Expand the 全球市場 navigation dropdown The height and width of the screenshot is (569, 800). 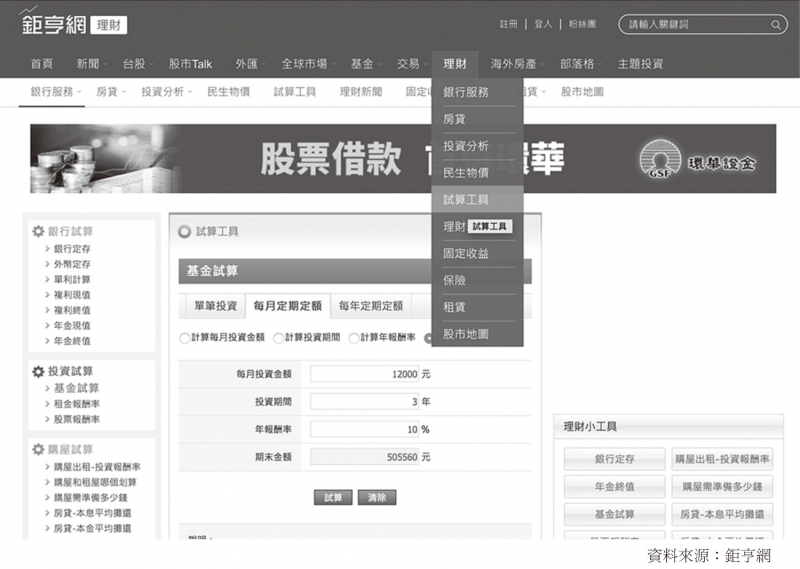click(308, 63)
